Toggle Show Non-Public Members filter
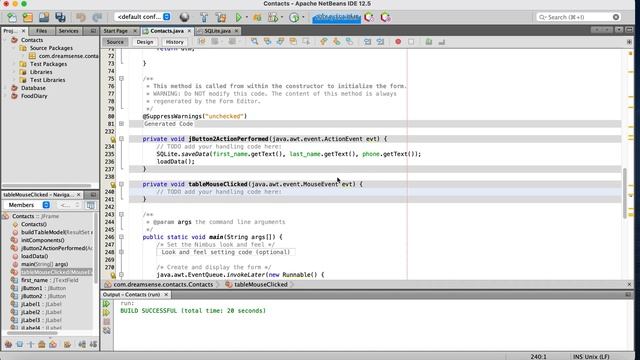The width and height of the screenshot is (640, 360). pyautogui.click(x=42, y=344)
